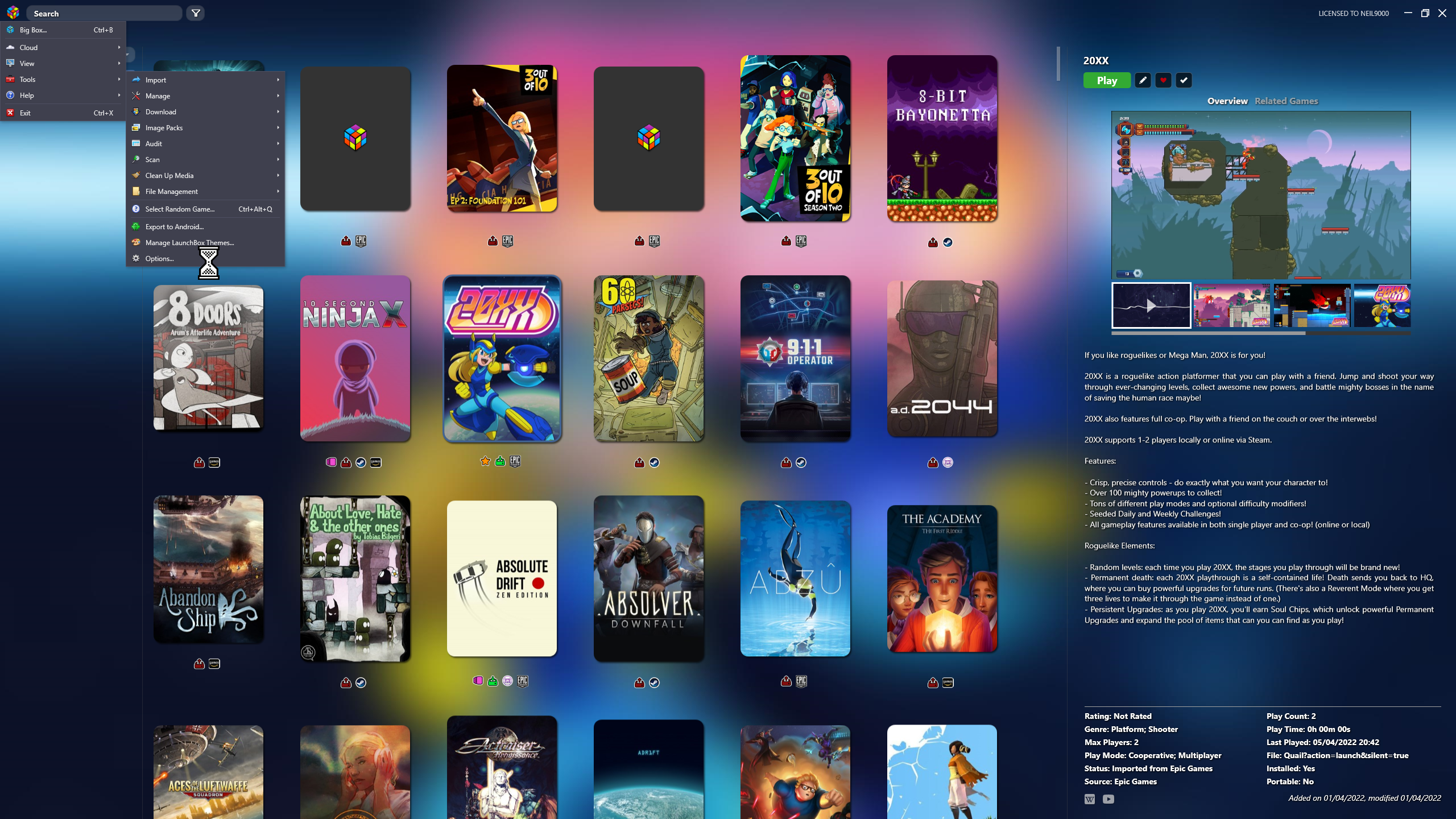Click the GOG badge under A.D. 2044
This screenshot has height=819, width=1456.
point(948,462)
